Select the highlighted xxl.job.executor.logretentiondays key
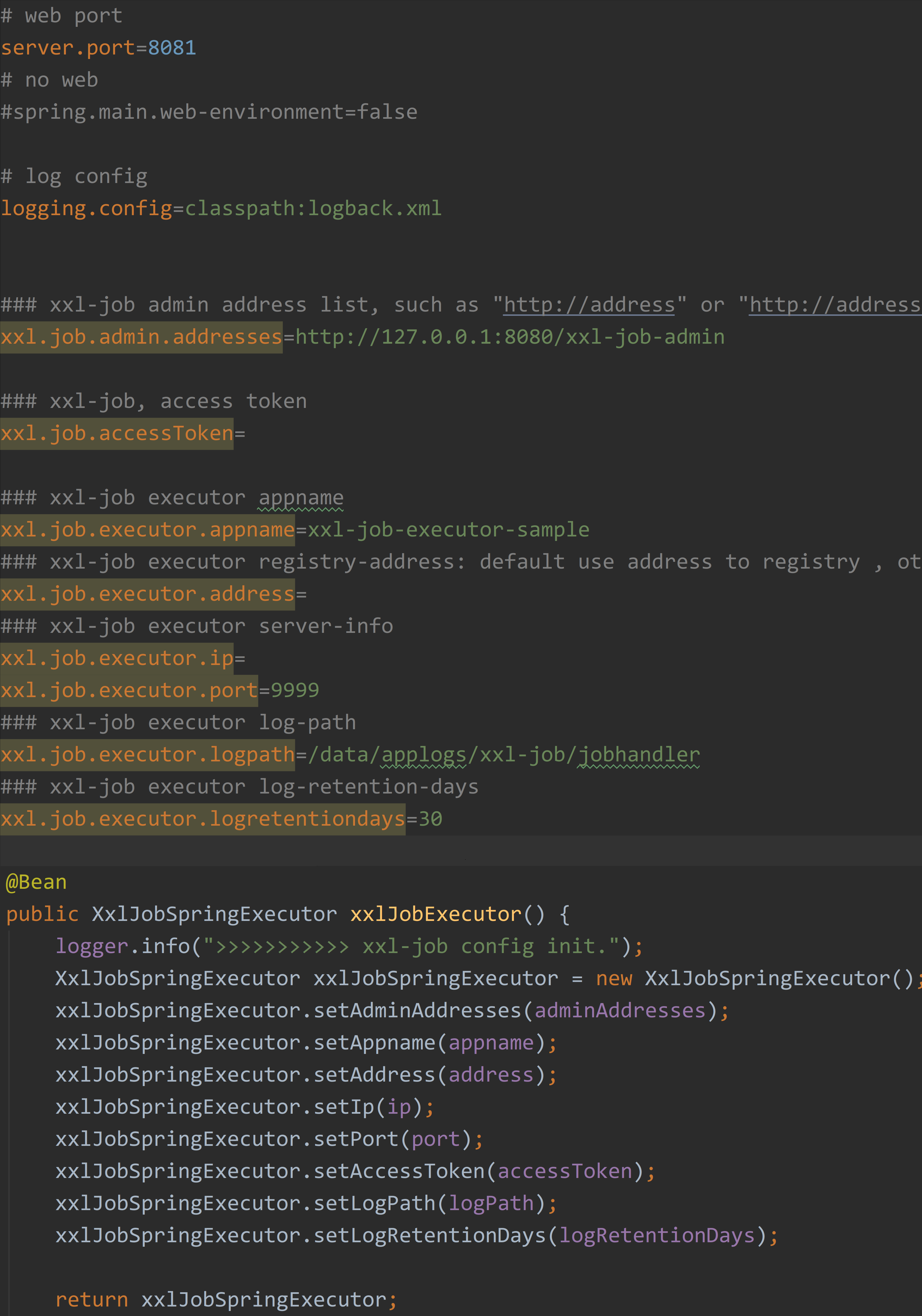This screenshot has width=922, height=1316. coord(202,818)
